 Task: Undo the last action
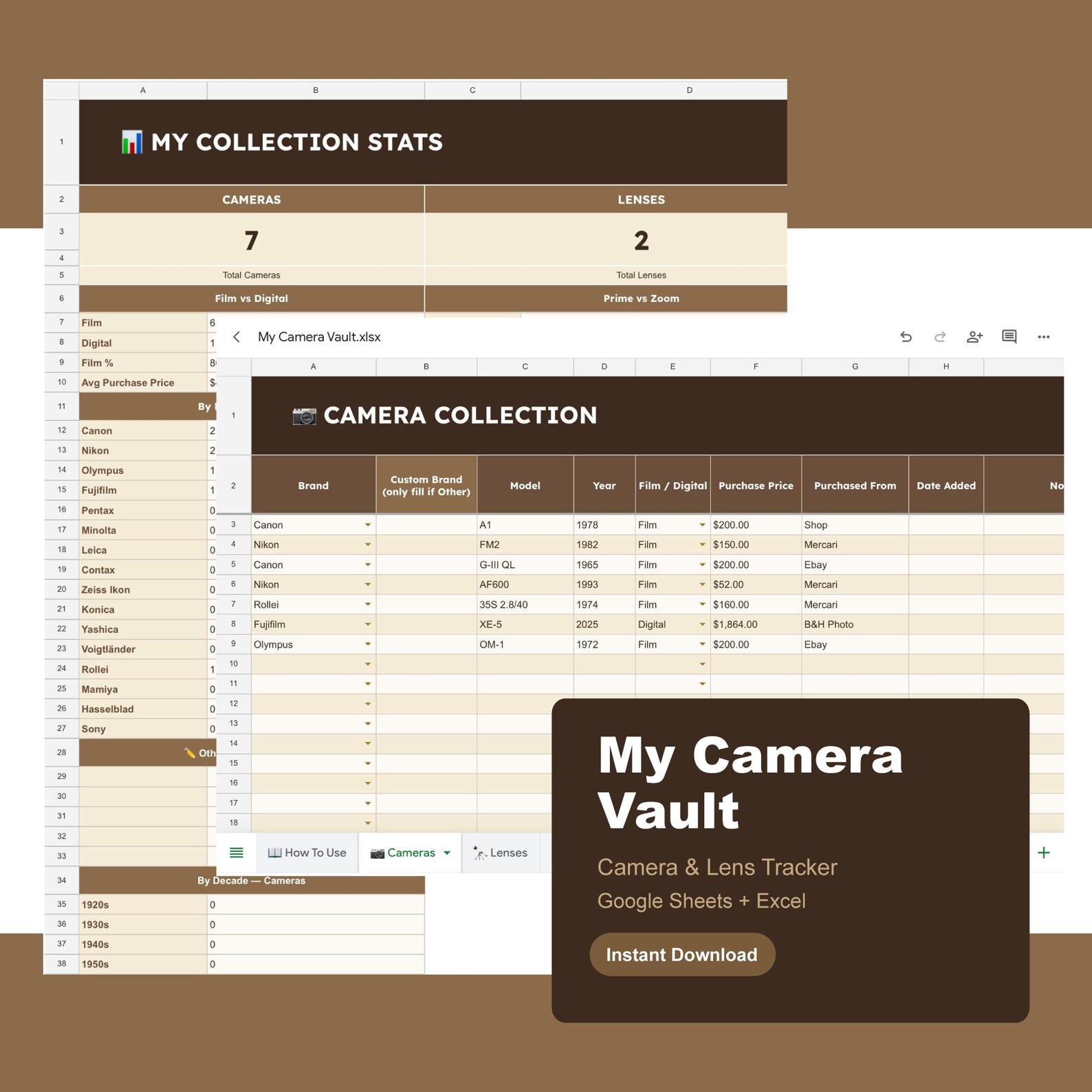click(x=906, y=337)
